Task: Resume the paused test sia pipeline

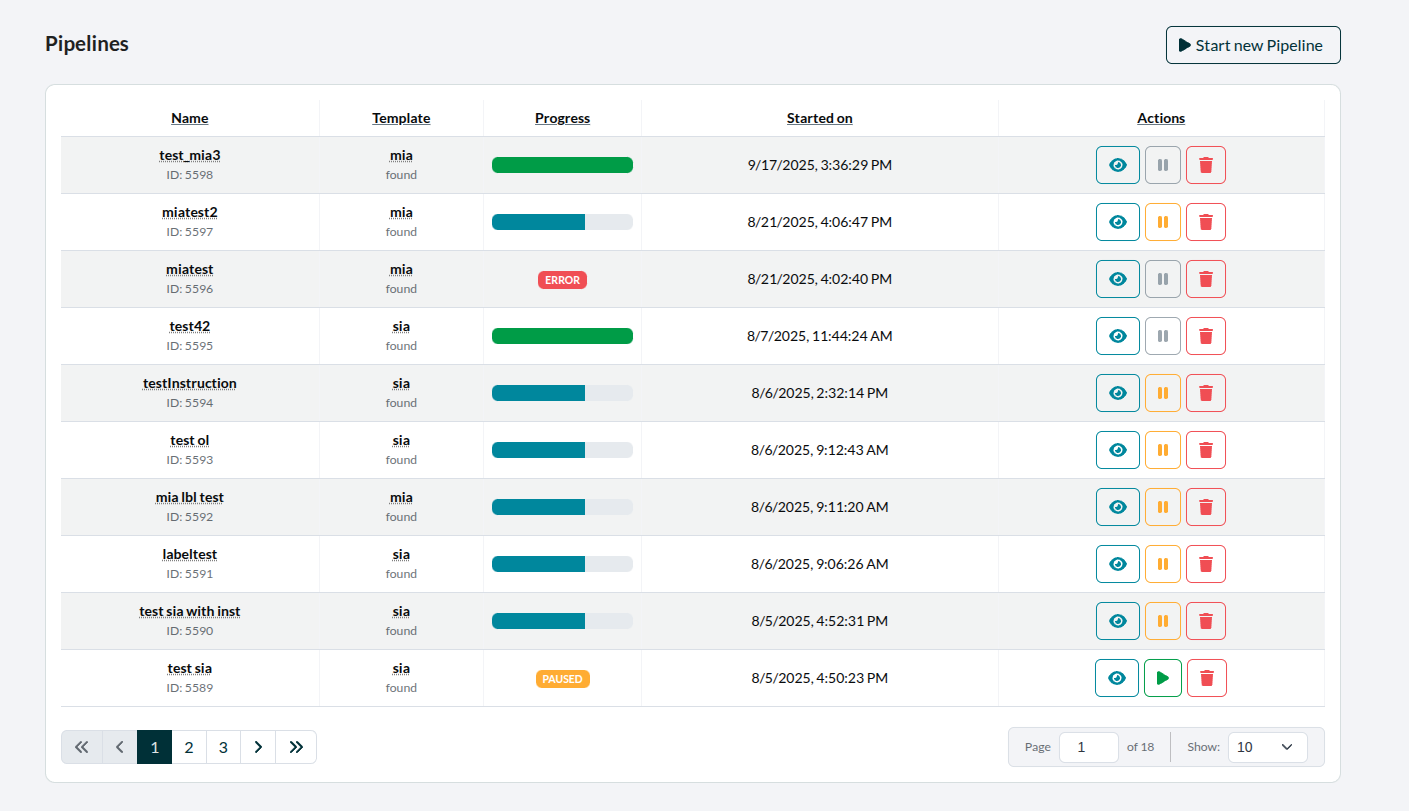Action: point(1162,678)
